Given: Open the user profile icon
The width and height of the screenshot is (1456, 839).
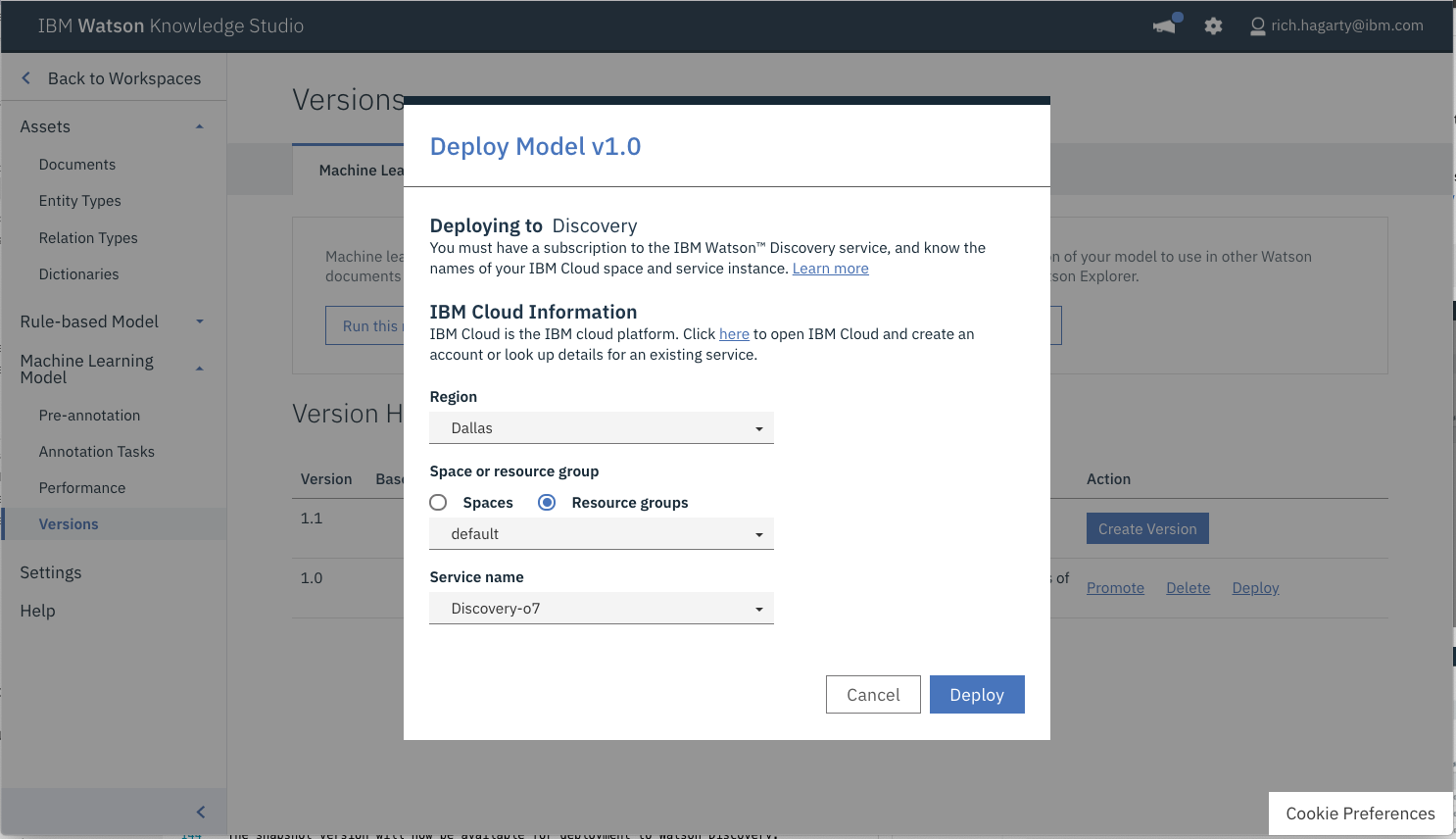Looking at the screenshot, I should click(1257, 26).
